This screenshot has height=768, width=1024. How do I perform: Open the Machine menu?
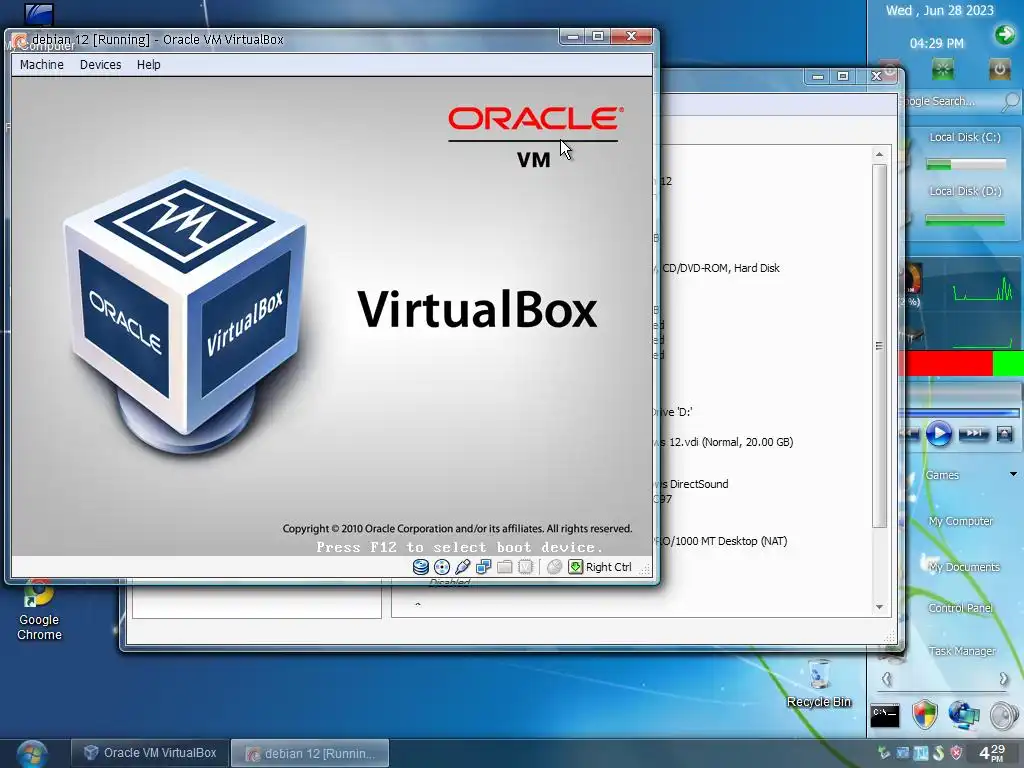pyautogui.click(x=41, y=65)
